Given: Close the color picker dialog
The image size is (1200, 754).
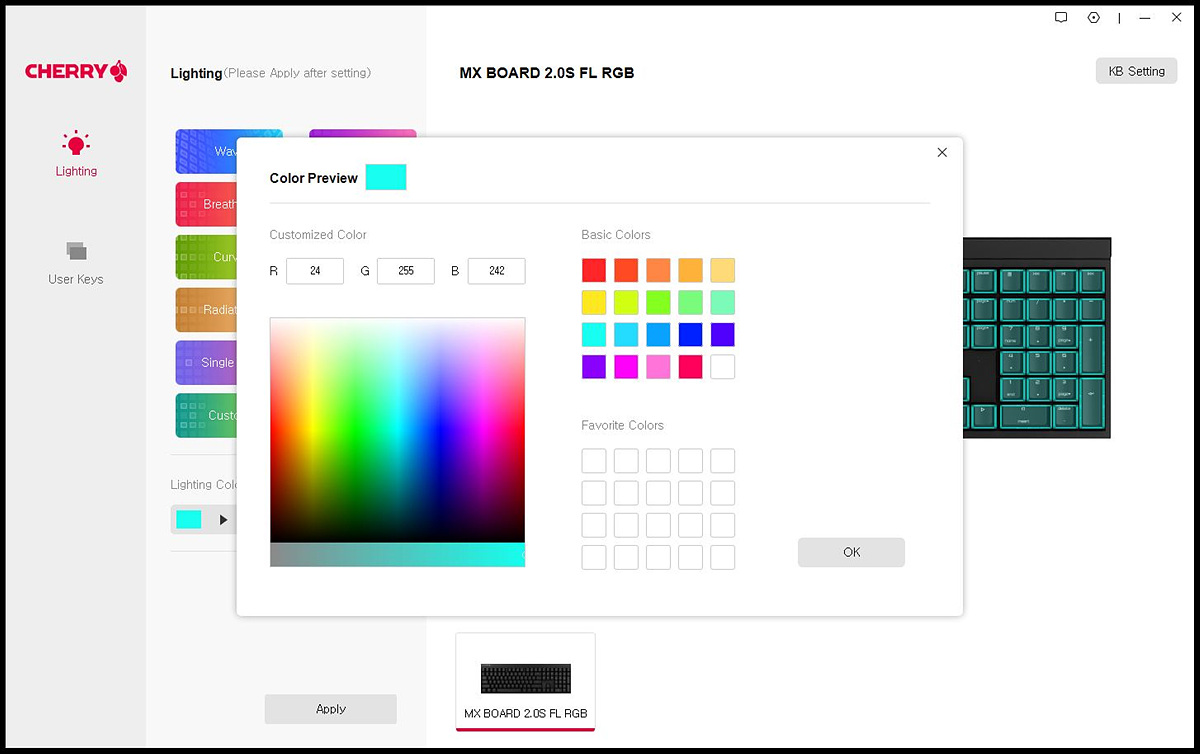Looking at the screenshot, I should coord(942,152).
